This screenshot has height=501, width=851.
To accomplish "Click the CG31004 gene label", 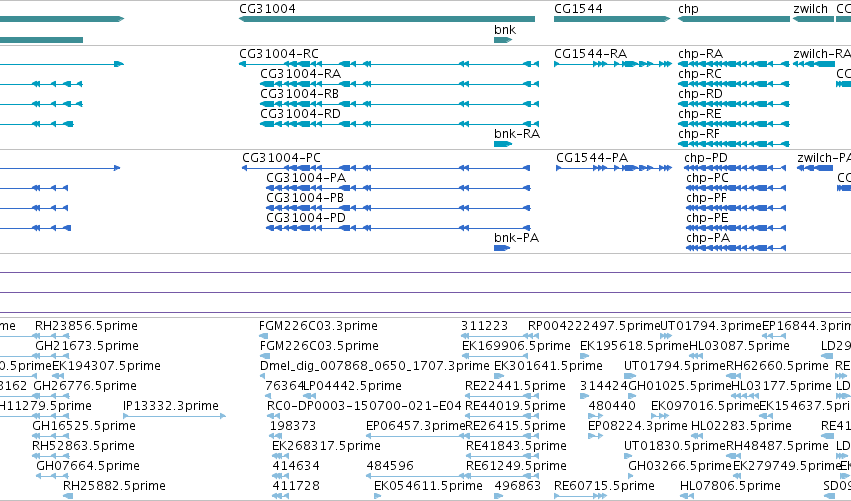I will 268,9.
